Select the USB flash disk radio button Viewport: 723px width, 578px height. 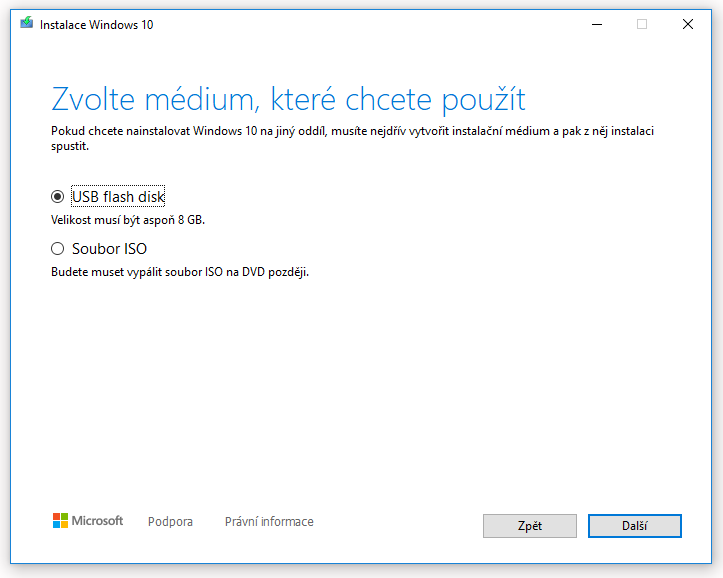tap(57, 197)
